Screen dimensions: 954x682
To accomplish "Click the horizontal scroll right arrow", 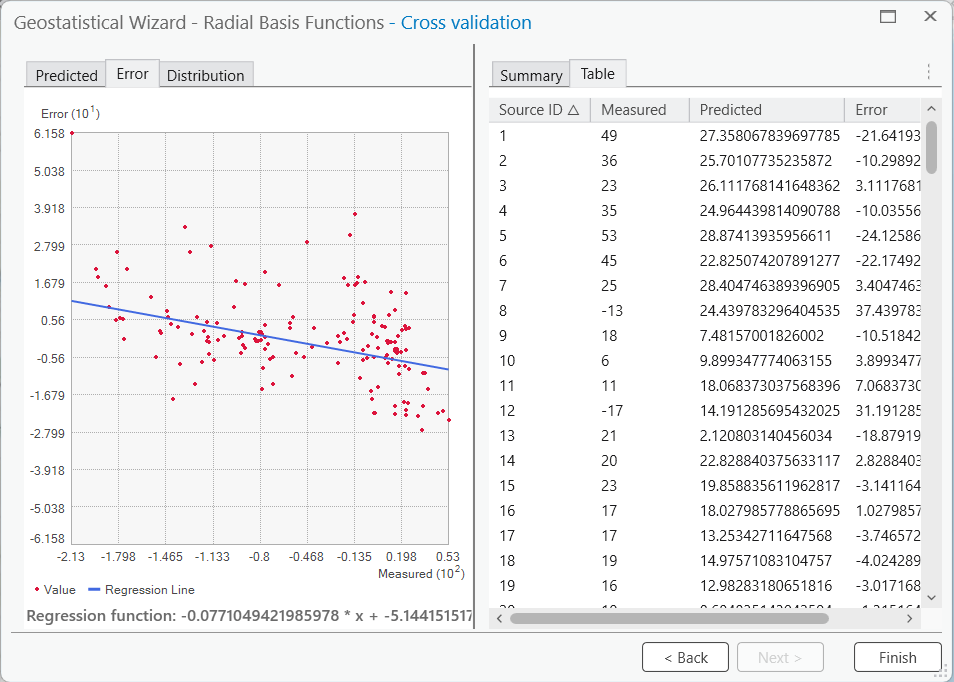I will click(910, 619).
